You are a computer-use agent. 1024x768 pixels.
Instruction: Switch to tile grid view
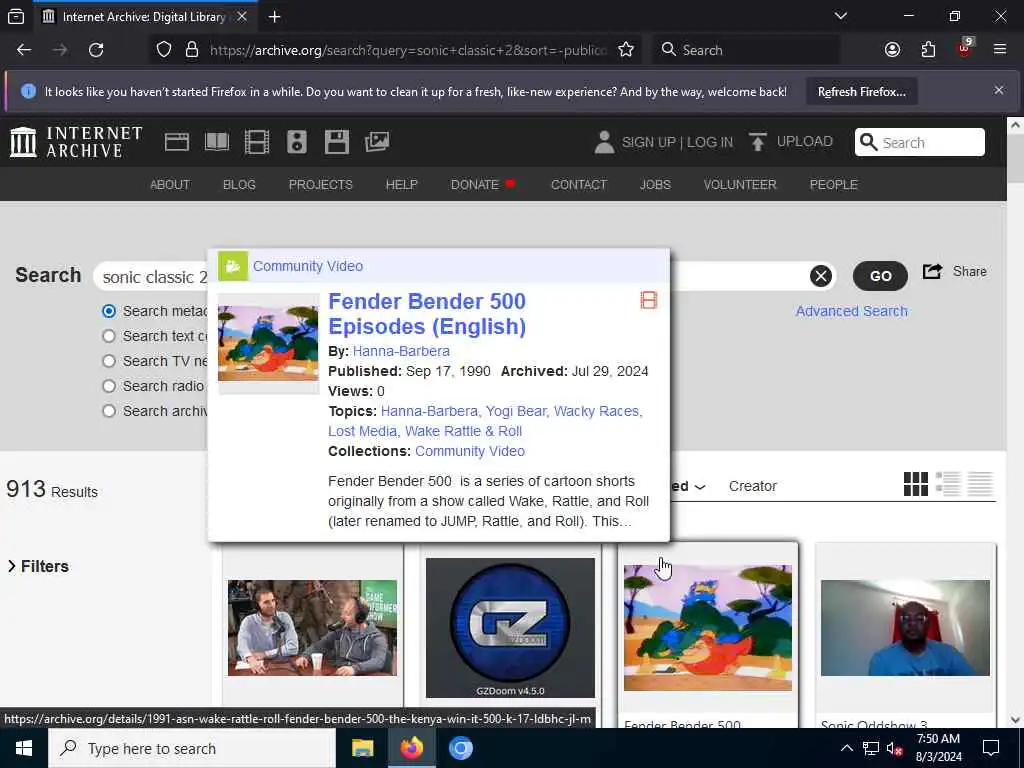pos(916,484)
